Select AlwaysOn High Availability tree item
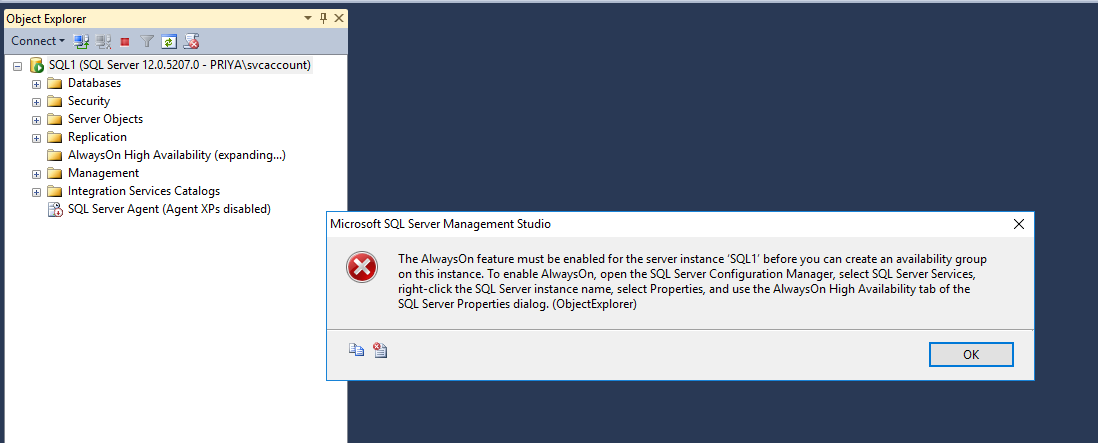1098x443 pixels. tap(176, 155)
